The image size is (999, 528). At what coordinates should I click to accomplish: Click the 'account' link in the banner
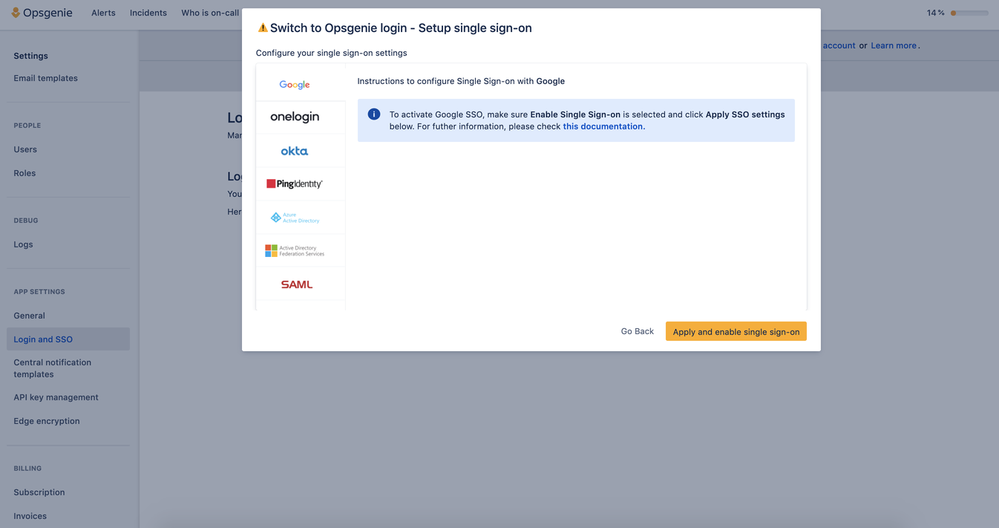(838, 45)
